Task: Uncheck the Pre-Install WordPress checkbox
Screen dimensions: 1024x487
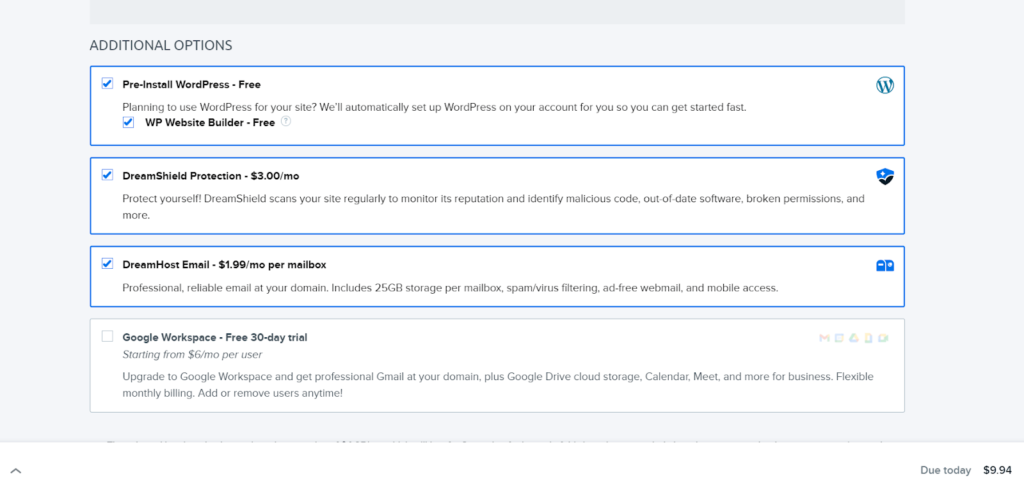Action: point(107,84)
